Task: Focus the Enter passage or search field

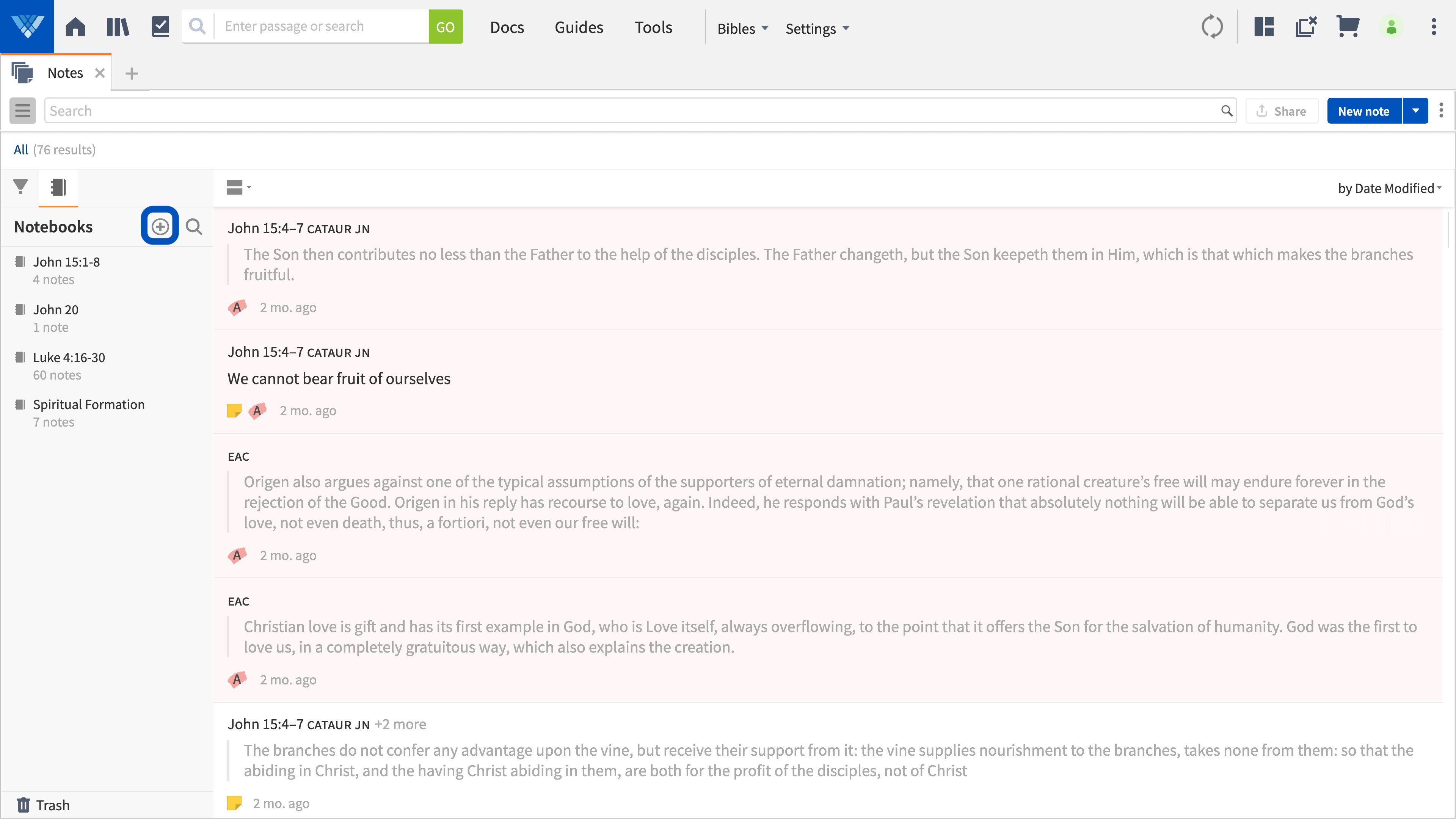Action: tap(321, 26)
